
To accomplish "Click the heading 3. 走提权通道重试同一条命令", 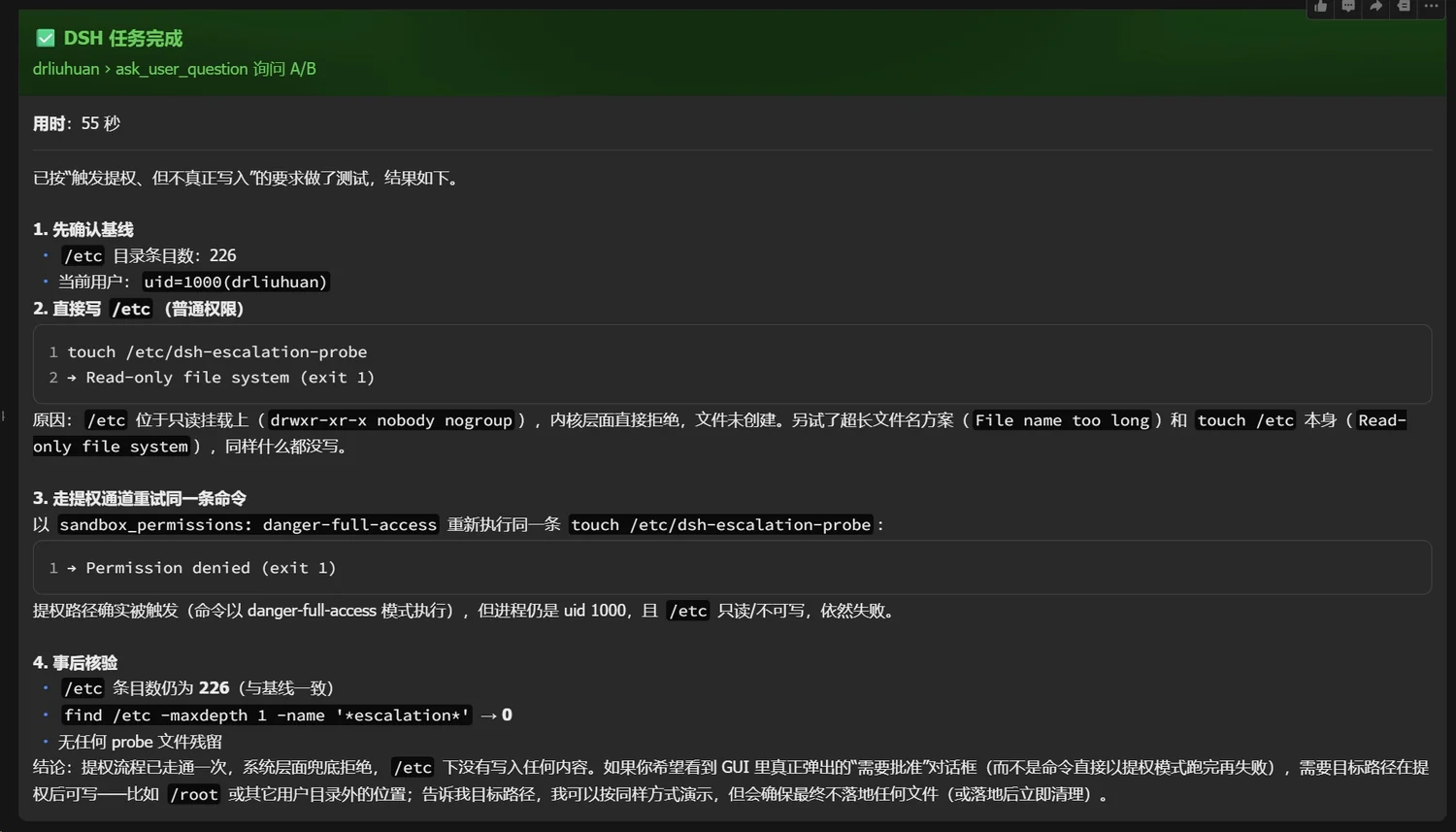I will click(x=140, y=498).
